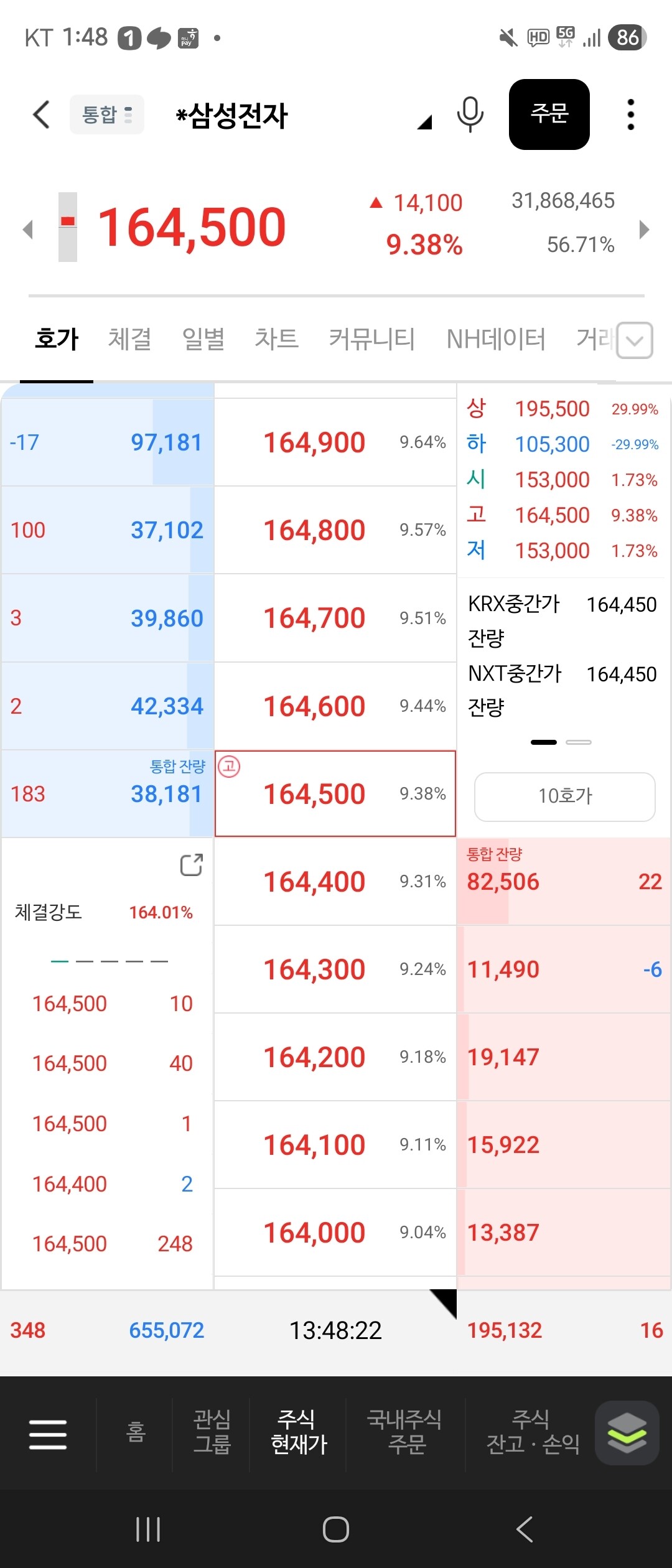Toggle the 통합 market selector
Viewport: 672px width, 1568px height.
click(107, 114)
